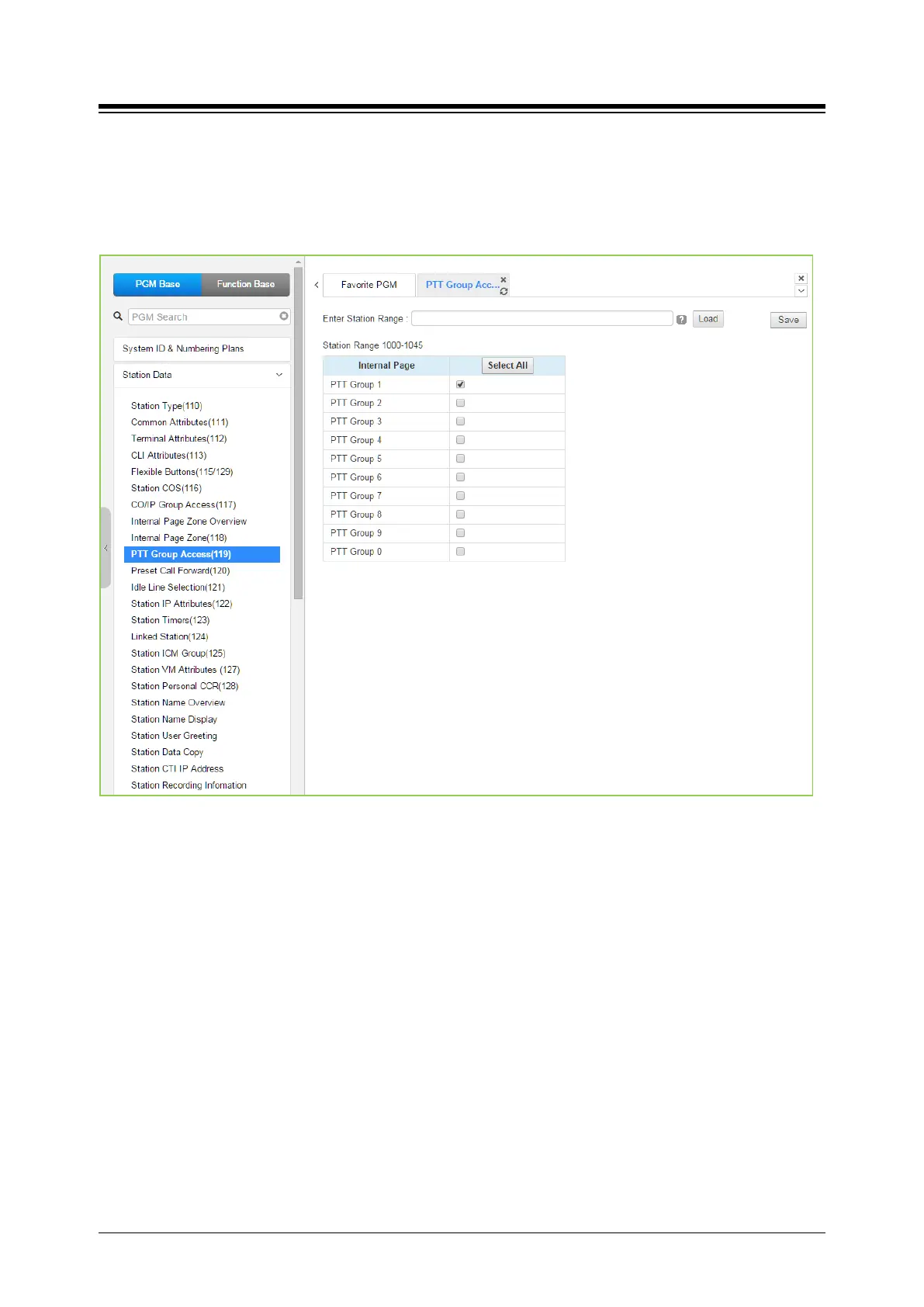Open Internal Page Zone Overview
The width and height of the screenshot is (924, 1307).
(189, 522)
